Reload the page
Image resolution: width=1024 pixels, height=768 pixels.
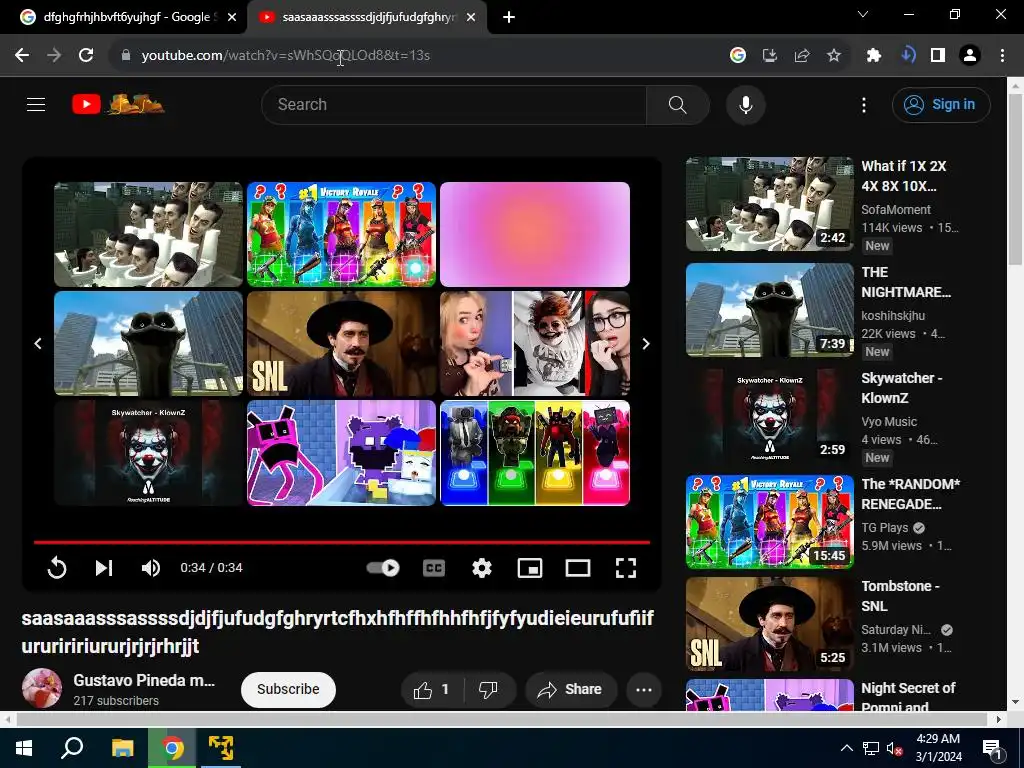[x=86, y=56]
